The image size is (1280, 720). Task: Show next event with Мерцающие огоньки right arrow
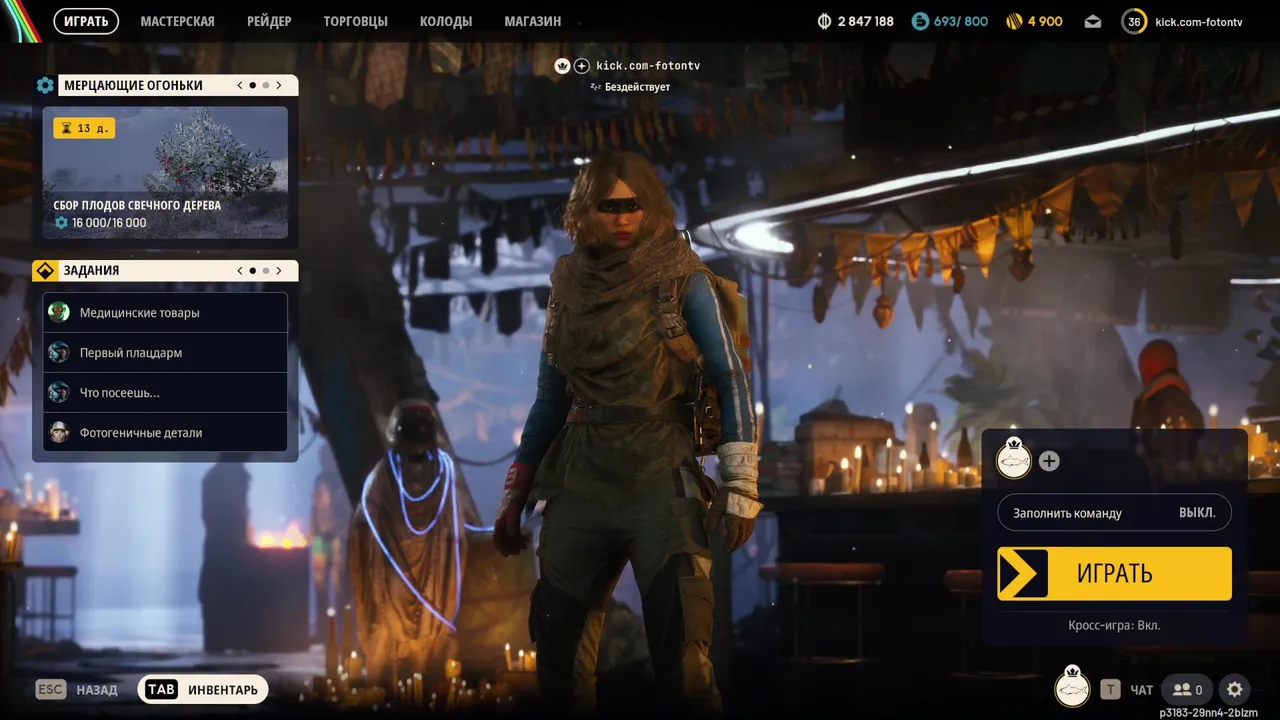pos(279,85)
